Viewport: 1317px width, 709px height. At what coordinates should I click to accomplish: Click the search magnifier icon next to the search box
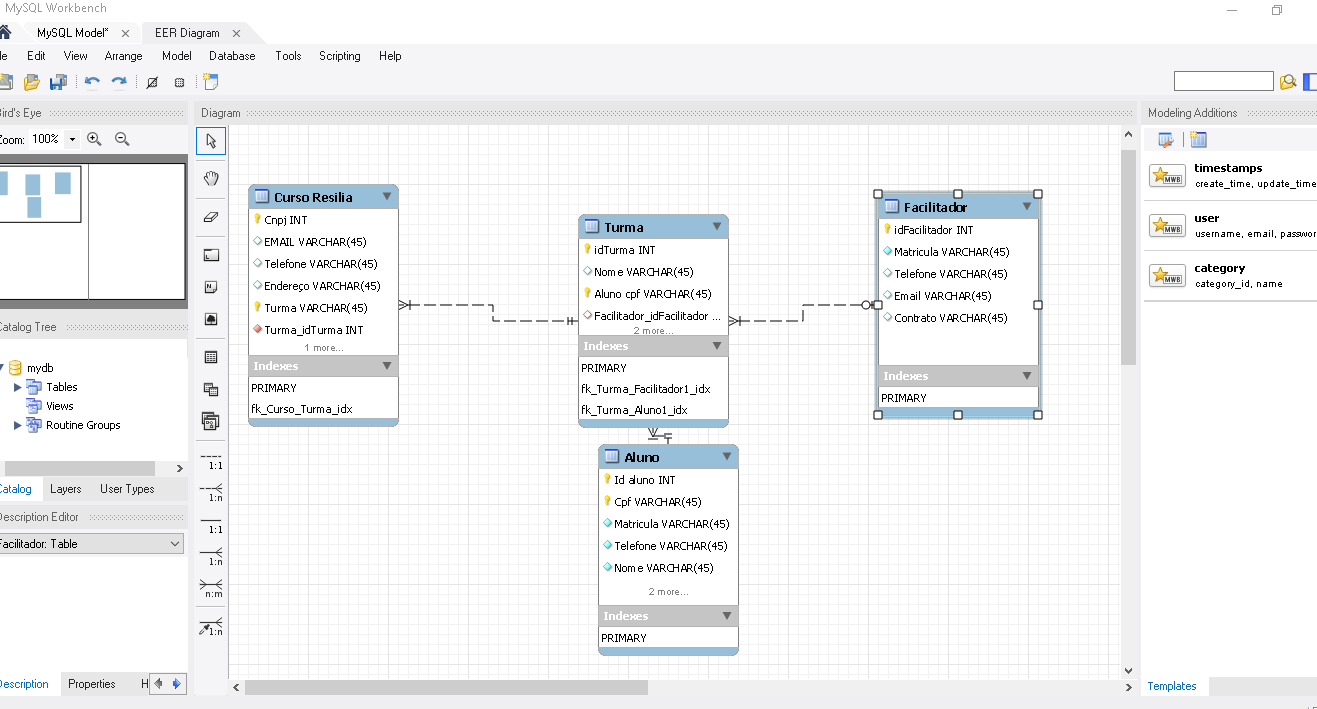coord(1288,81)
